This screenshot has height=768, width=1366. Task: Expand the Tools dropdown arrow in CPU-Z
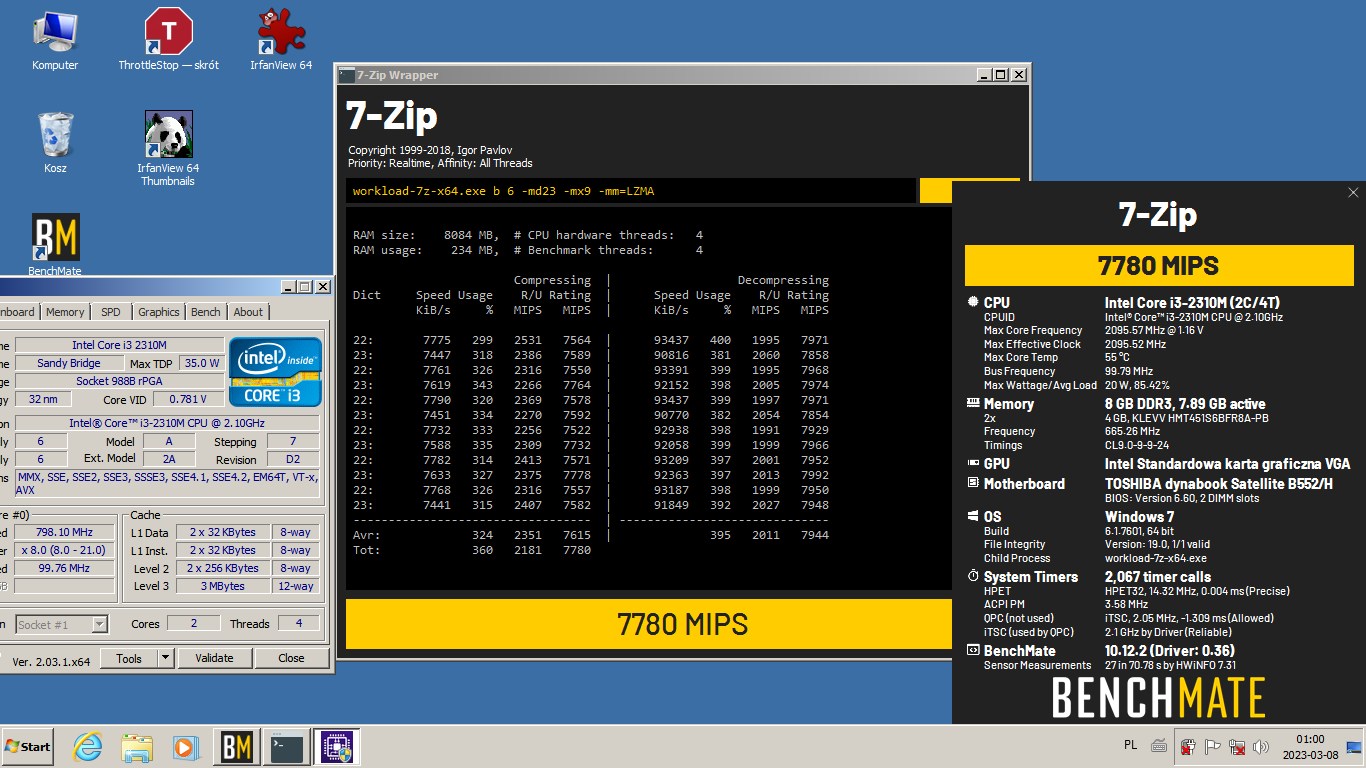tap(166, 658)
